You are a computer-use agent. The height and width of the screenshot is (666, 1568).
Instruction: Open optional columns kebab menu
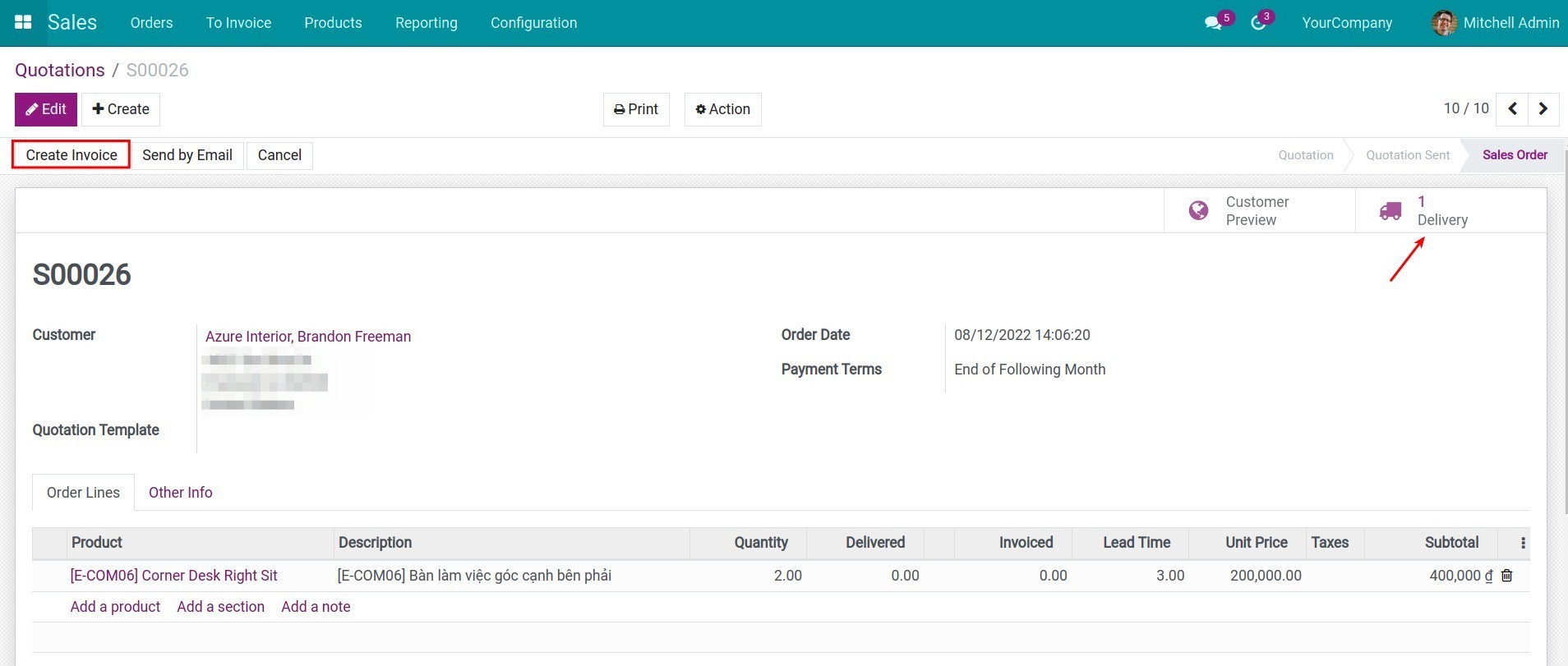[1523, 543]
